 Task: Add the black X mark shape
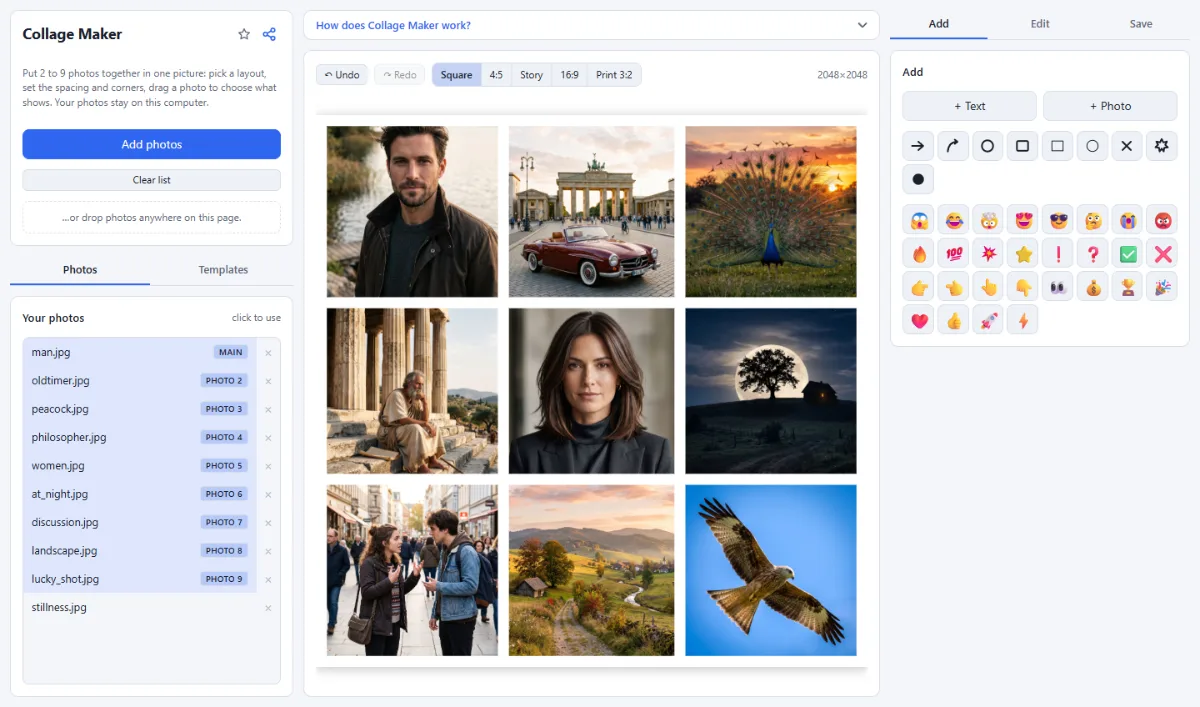pos(1127,146)
